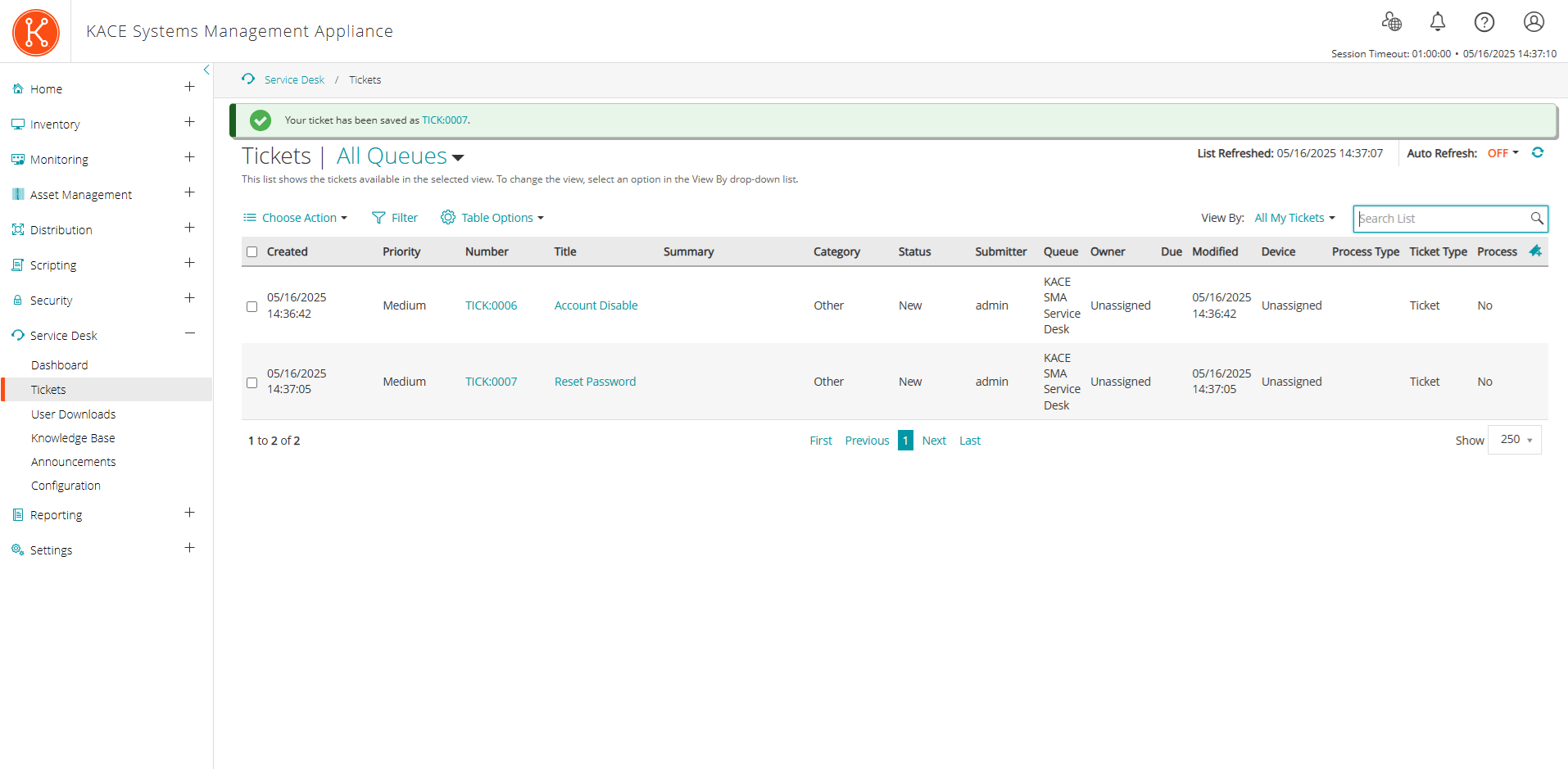Expand the Distribution menu plus

[189, 228]
